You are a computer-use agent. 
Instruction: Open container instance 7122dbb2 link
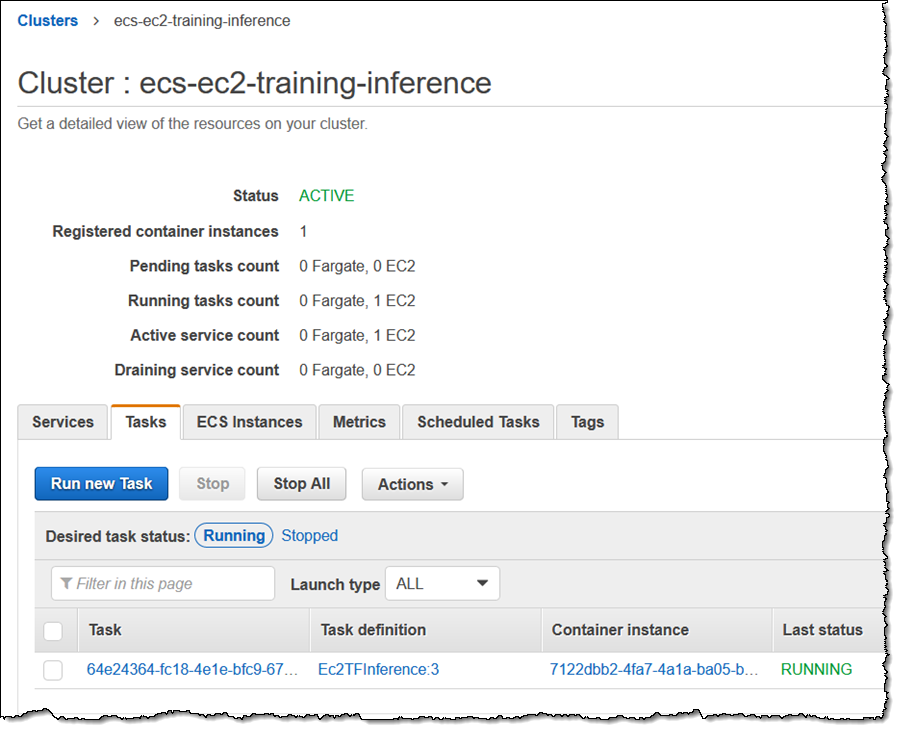coord(654,670)
